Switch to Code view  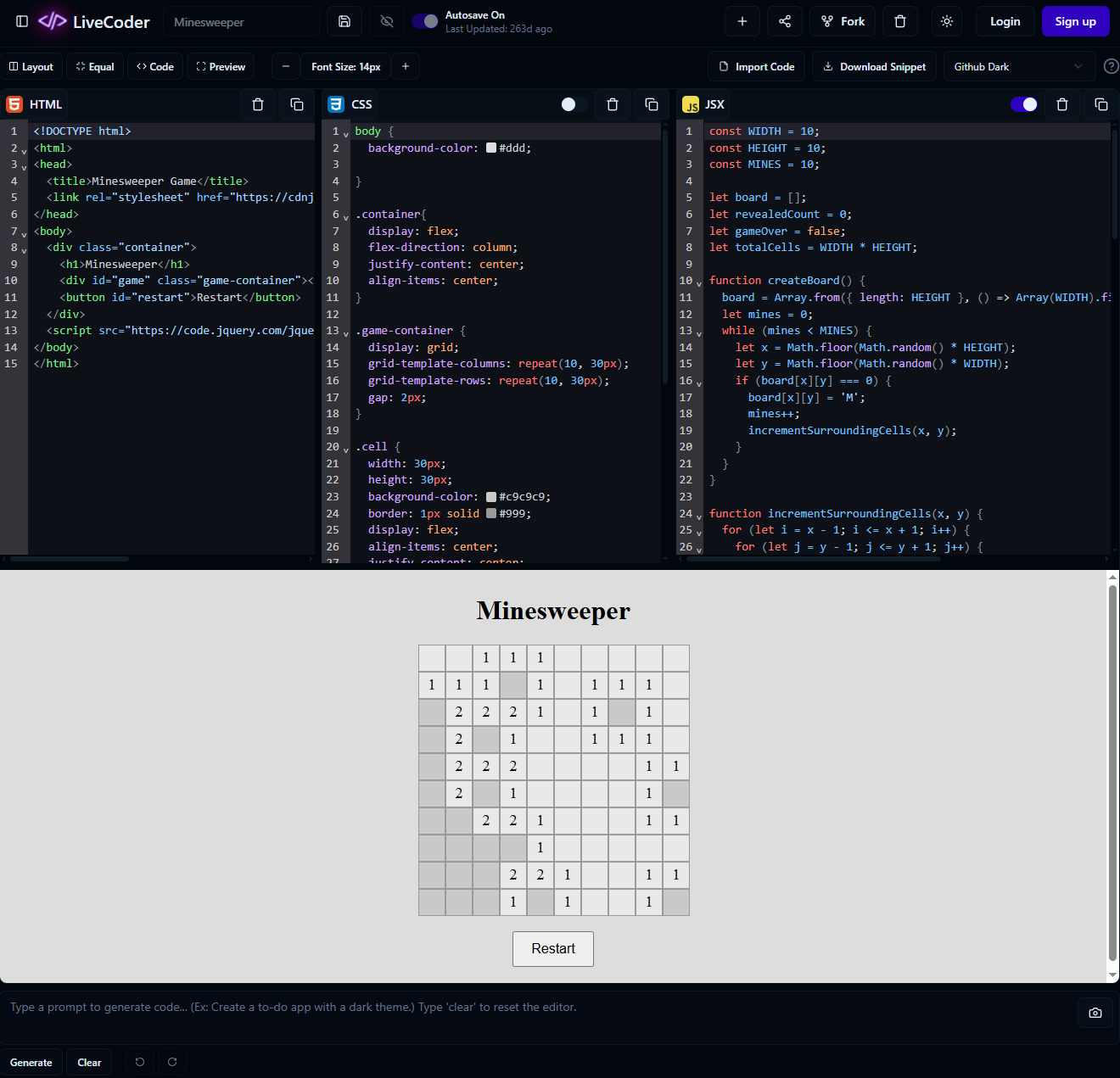click(x=155, y=66)
